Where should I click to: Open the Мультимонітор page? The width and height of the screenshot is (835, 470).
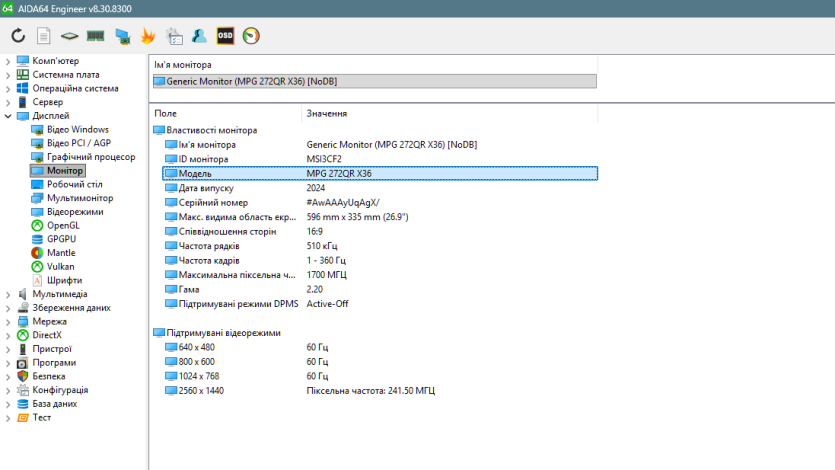79,198
